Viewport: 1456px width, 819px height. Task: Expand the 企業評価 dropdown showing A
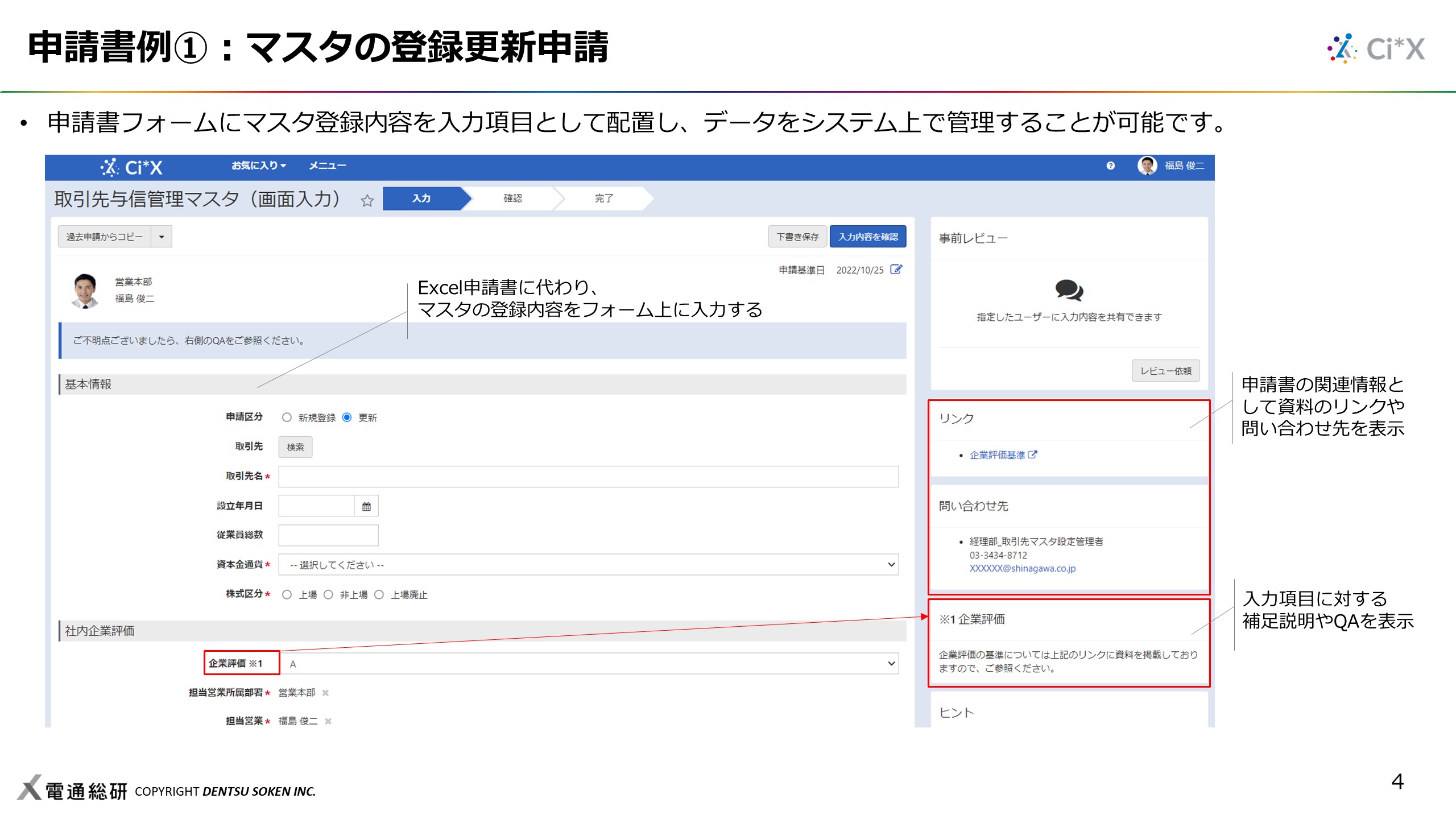click(588, 664)
